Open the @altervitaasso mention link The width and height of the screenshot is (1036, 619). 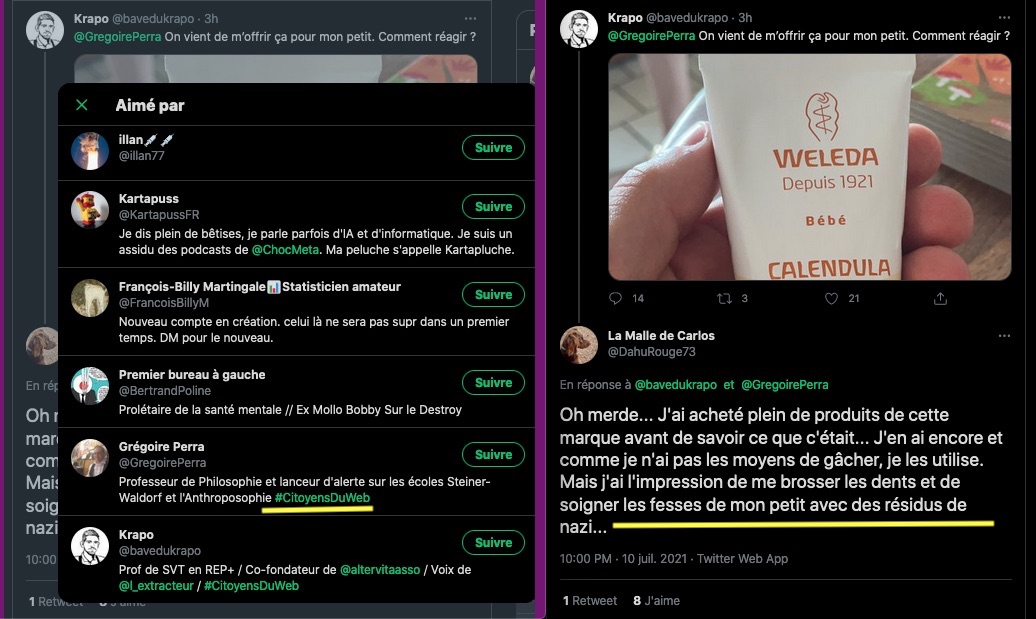point(380,569)
